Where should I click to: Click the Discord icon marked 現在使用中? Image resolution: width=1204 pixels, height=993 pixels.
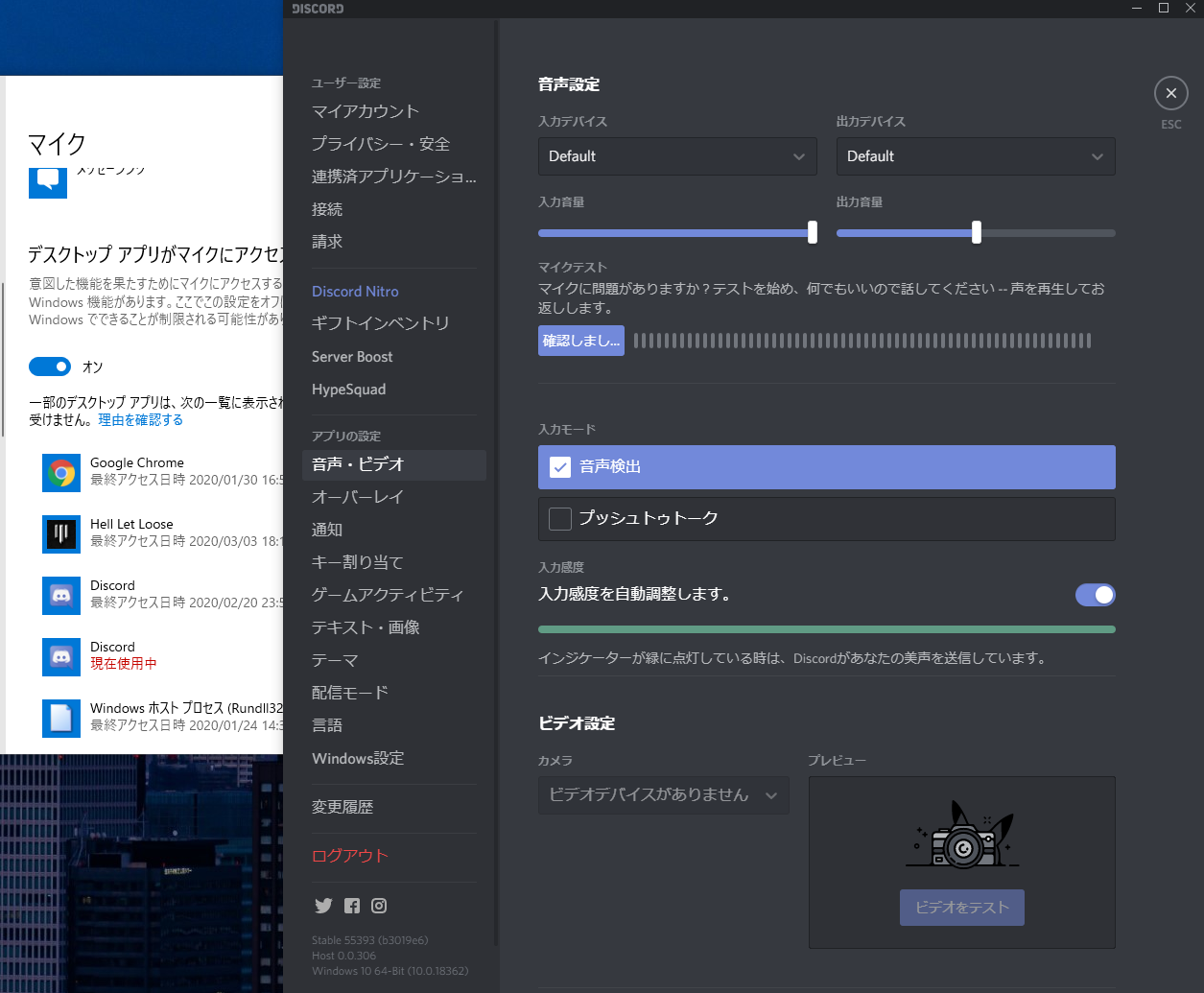61,657
